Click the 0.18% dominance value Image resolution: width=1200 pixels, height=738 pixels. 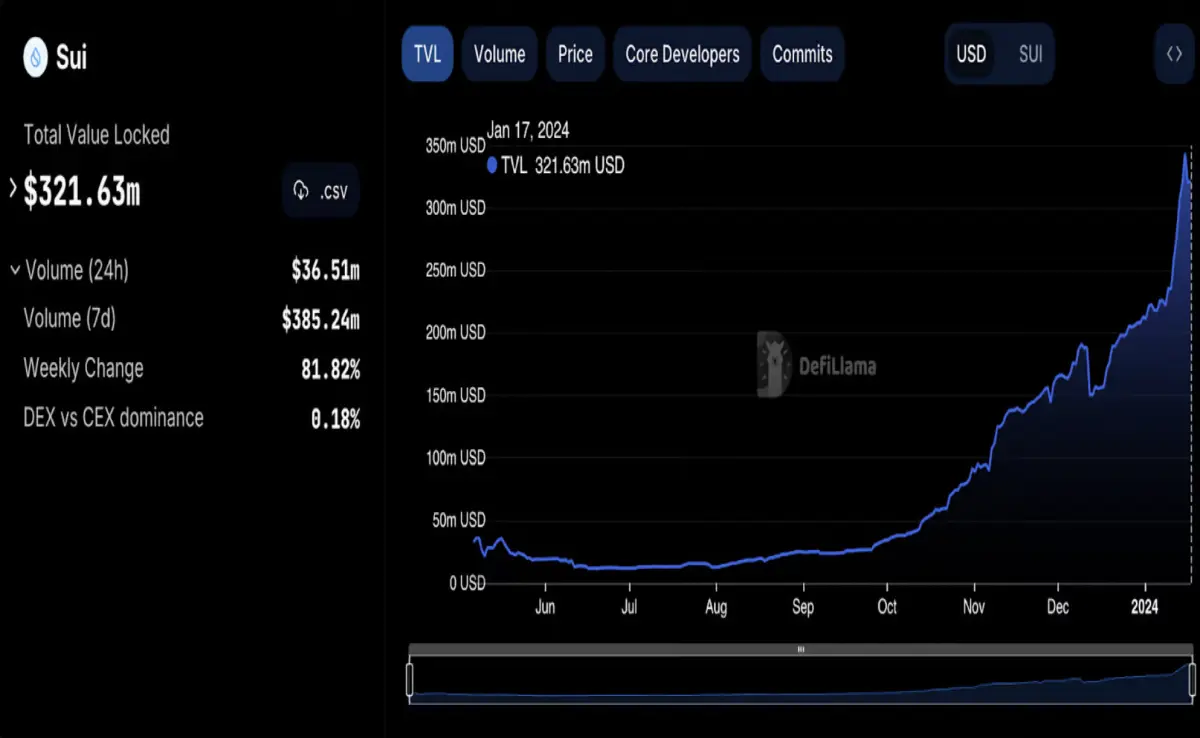coord(335,419)
